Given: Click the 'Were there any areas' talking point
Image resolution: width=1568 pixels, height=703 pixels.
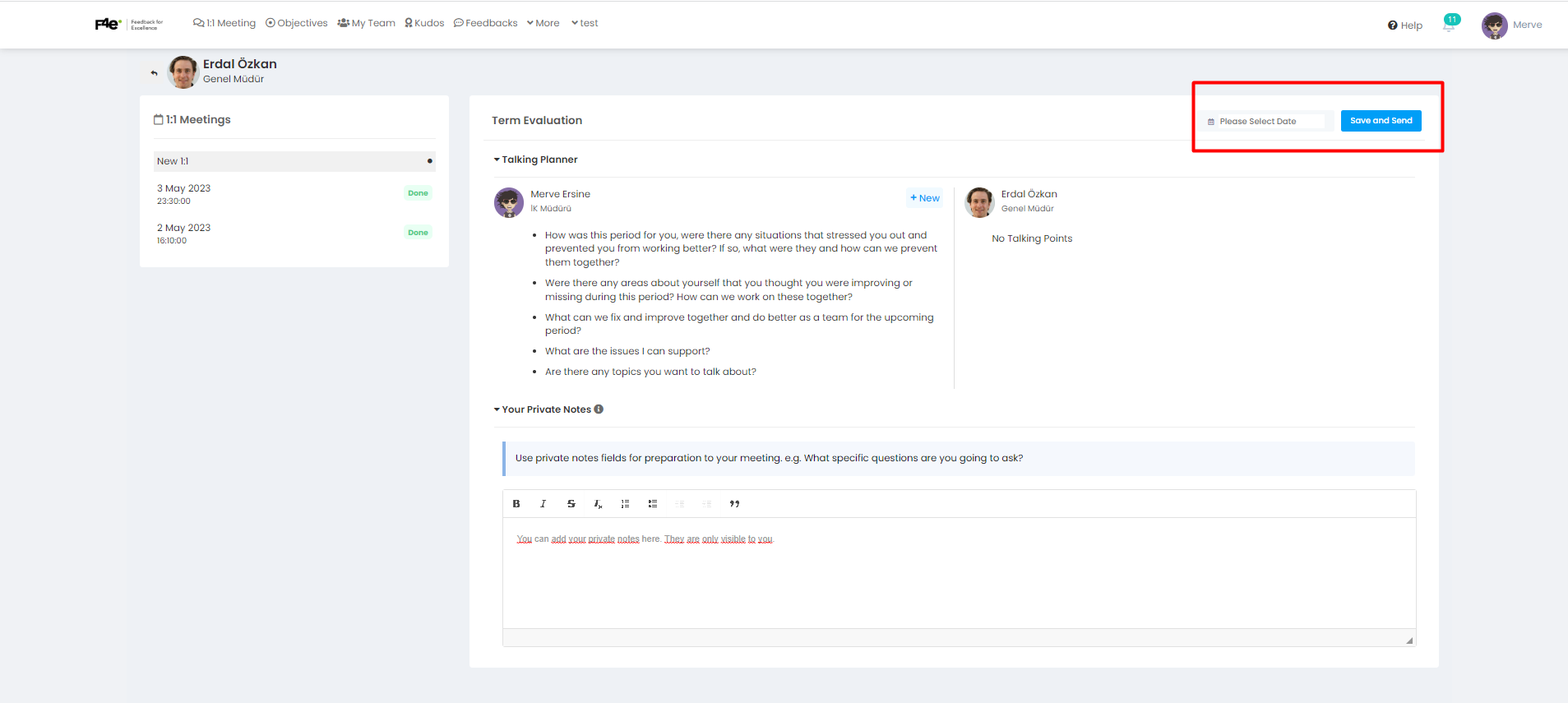Looking at the screenshot, I should coord(728,289).
